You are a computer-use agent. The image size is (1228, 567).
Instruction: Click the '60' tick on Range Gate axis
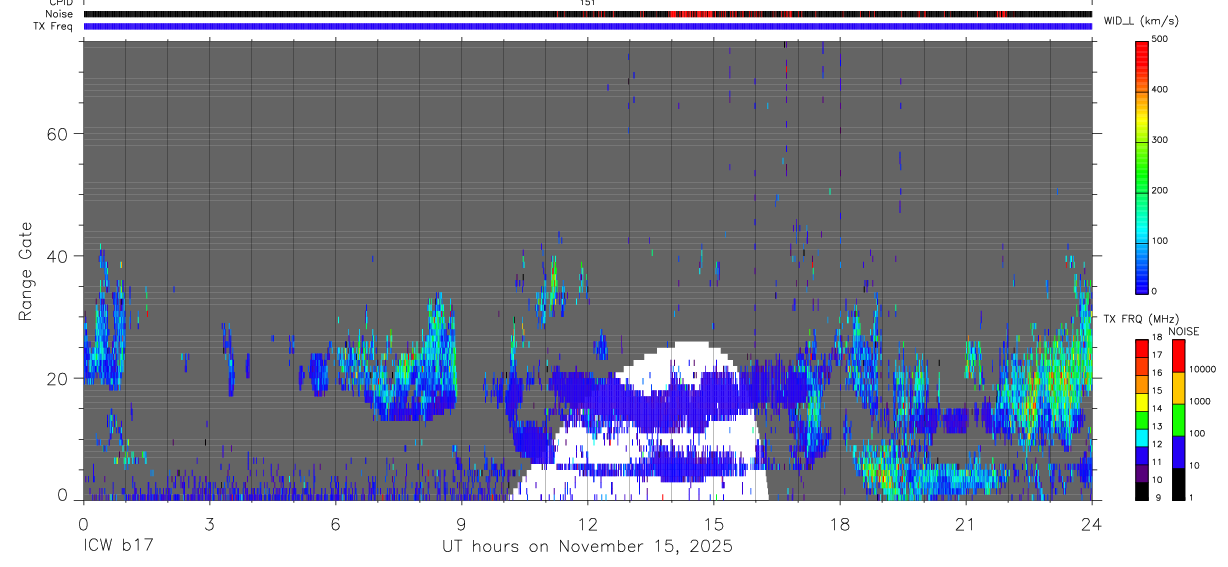point(57,133)
